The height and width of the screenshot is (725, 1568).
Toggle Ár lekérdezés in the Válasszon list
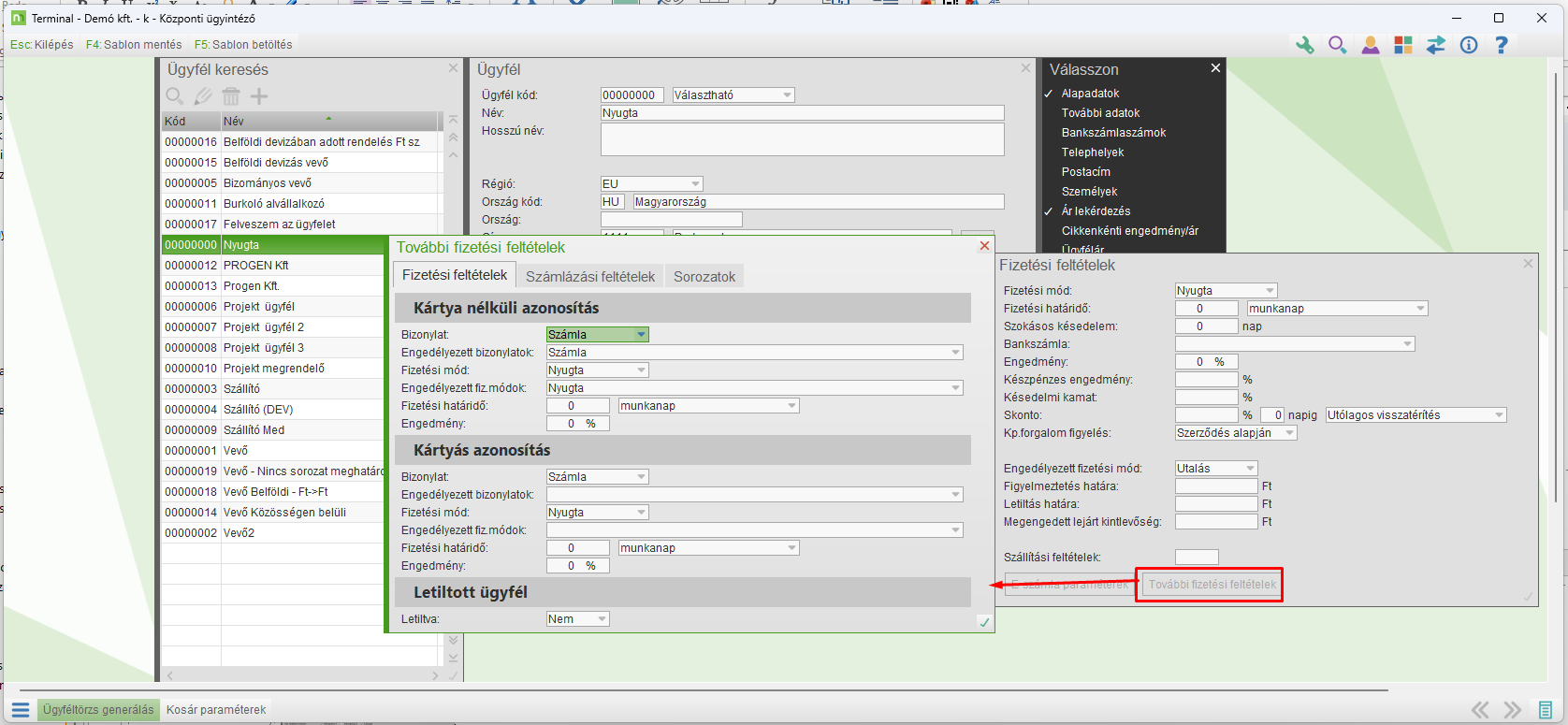pyautogui.click(x=1096, y=211)
